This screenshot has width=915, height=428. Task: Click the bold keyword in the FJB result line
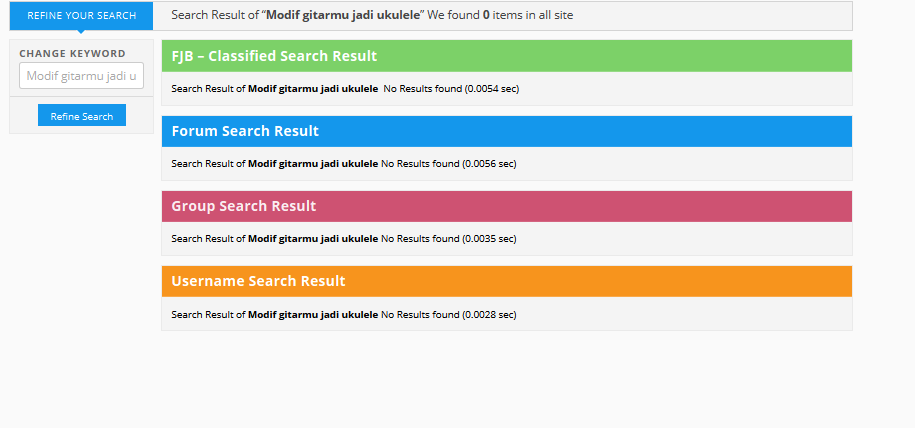[x=313, y=89]
